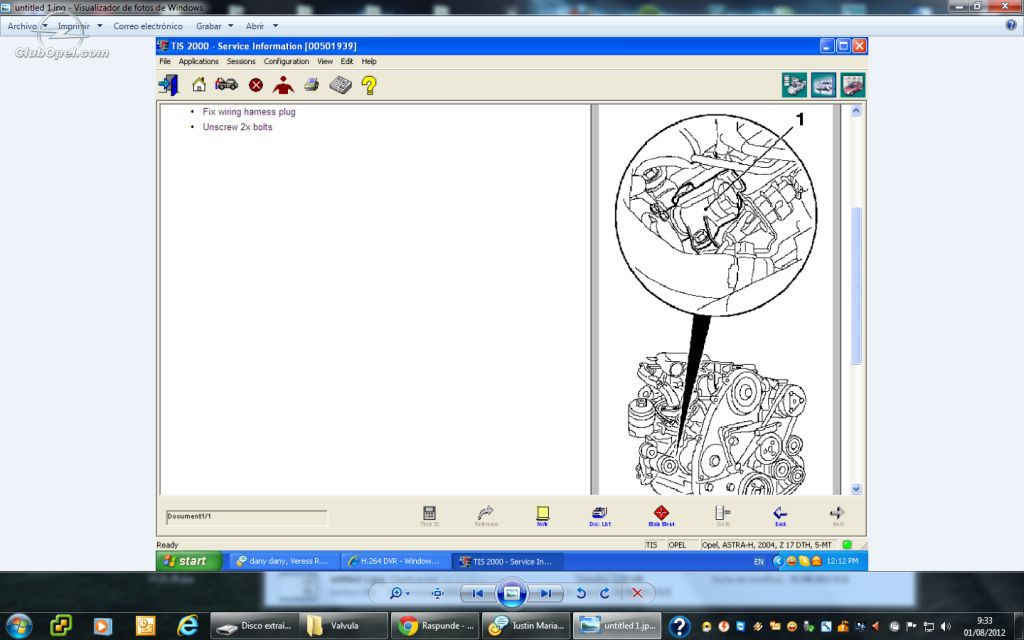Viewport: 1024px width, 640px height.
Task: Open the photo viewer zoom magnifier control
Action: click(x=399, y=593)
